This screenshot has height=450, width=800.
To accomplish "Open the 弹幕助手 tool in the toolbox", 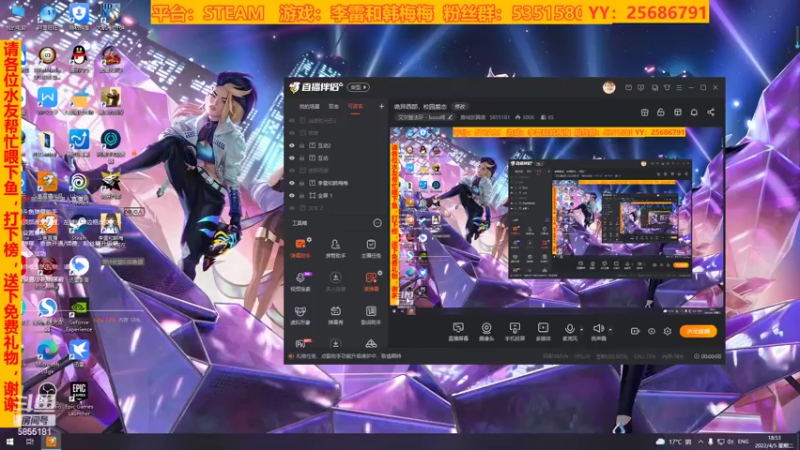I will (300, 248).
